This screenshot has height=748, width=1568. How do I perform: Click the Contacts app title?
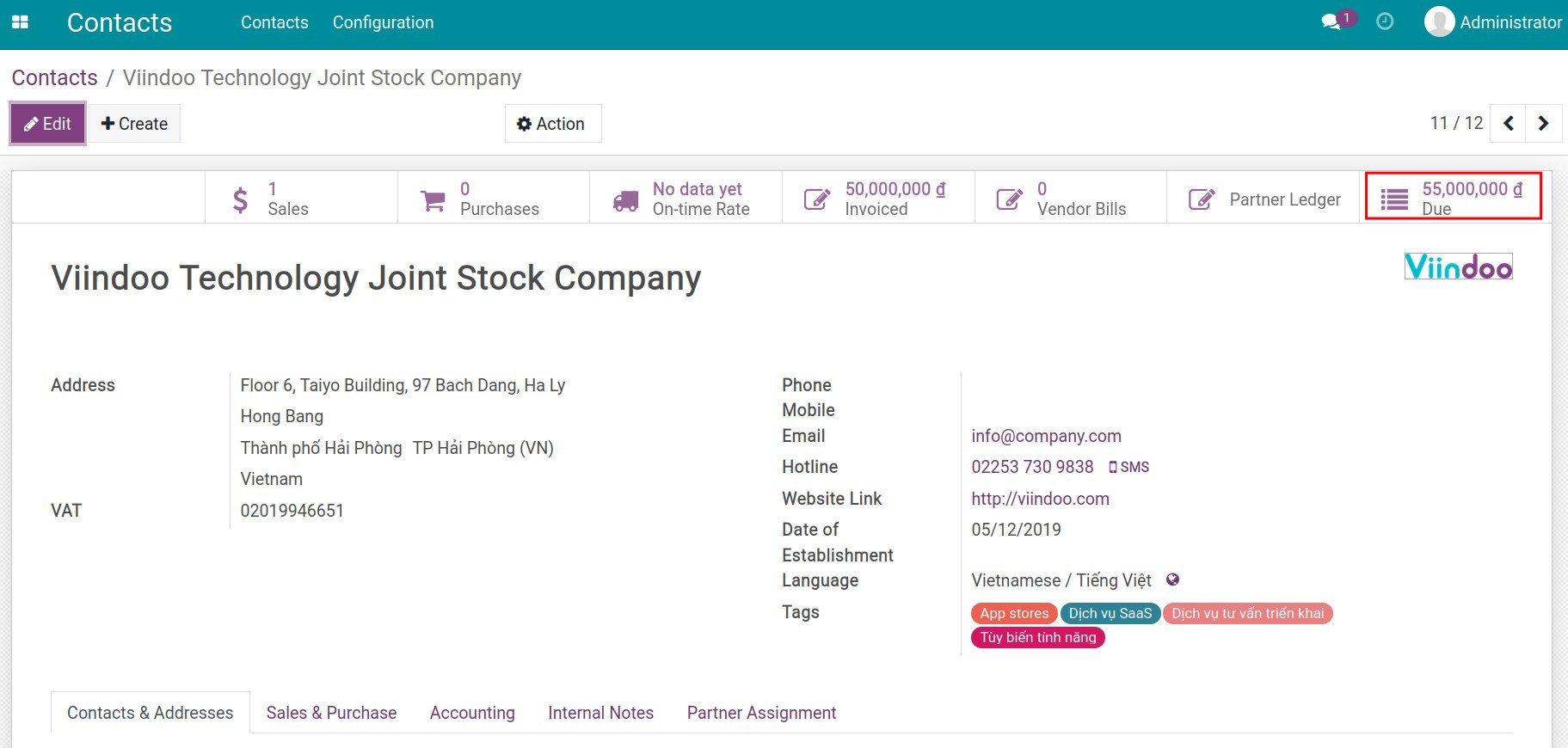click(x=120, y=22)
